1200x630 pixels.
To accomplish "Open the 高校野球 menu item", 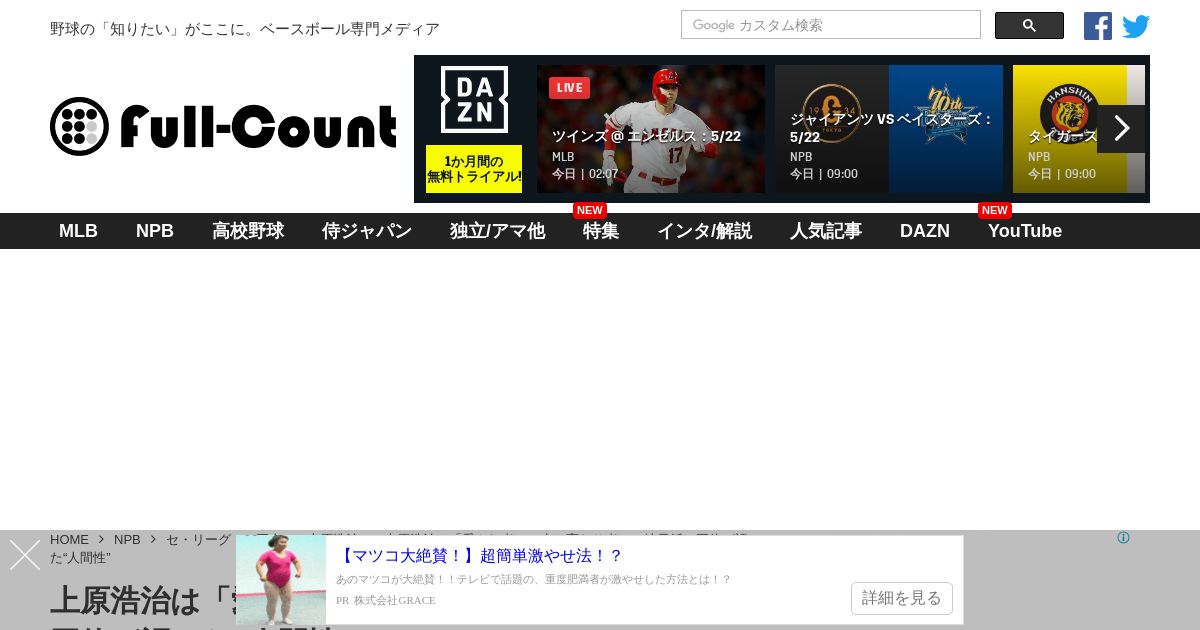I will [248, 231].
